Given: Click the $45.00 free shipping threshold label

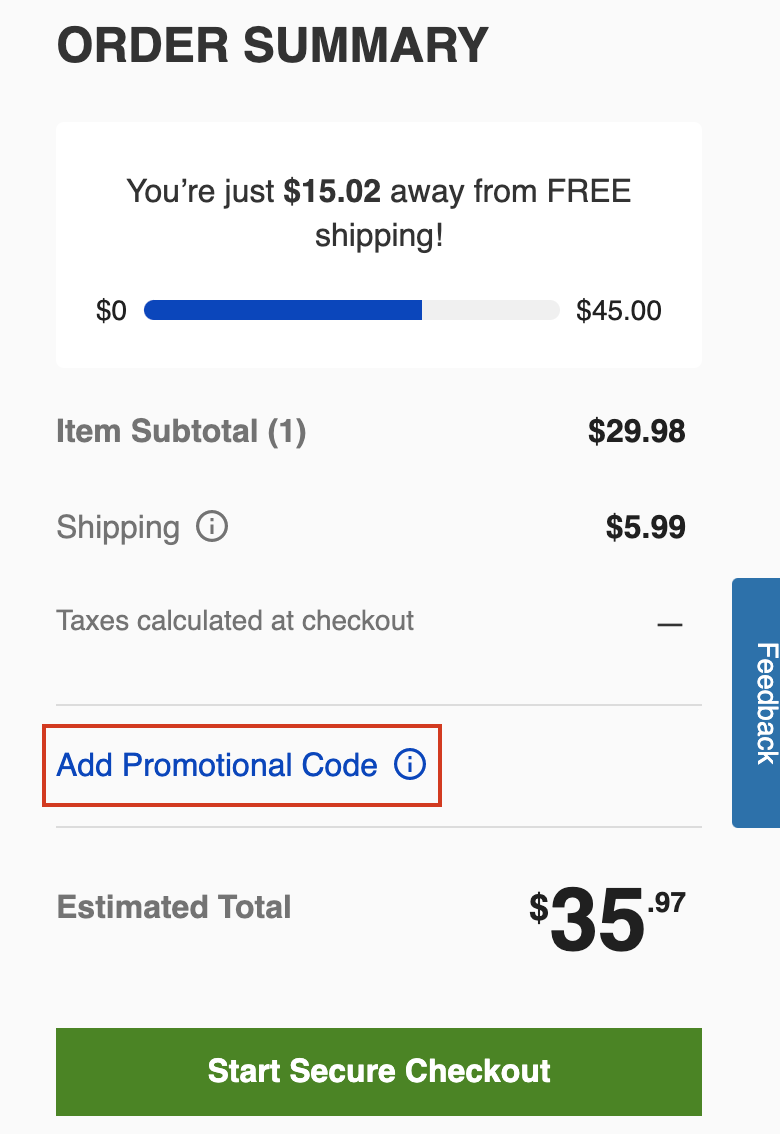Looking at the screenshot, I should pos(619,311).
